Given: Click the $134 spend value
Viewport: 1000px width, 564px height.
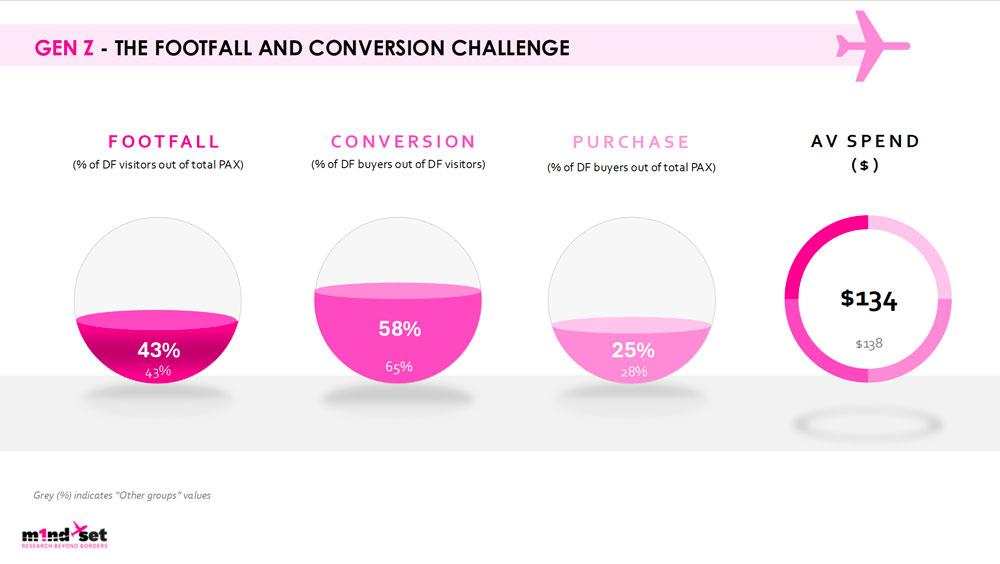Looking at the screenshot, I should [869, 299].
